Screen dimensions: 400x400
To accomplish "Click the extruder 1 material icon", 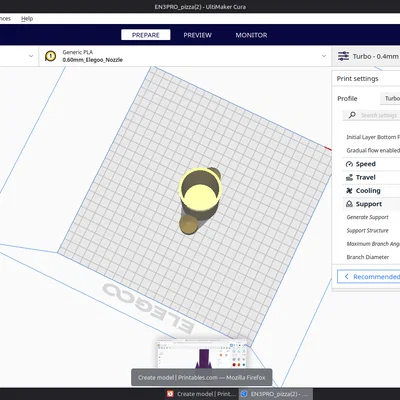I will (x=50, y=56).
